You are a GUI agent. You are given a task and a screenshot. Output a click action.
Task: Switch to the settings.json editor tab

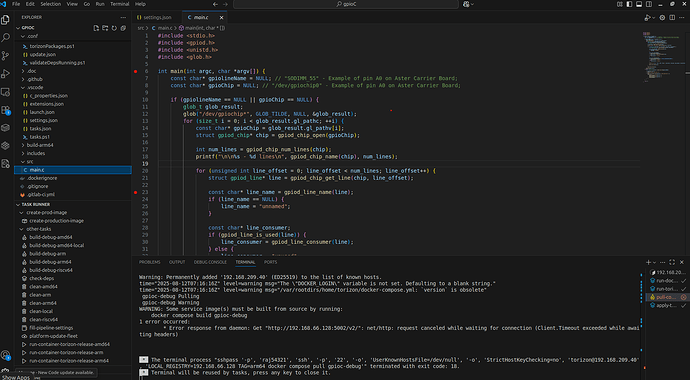154,18
